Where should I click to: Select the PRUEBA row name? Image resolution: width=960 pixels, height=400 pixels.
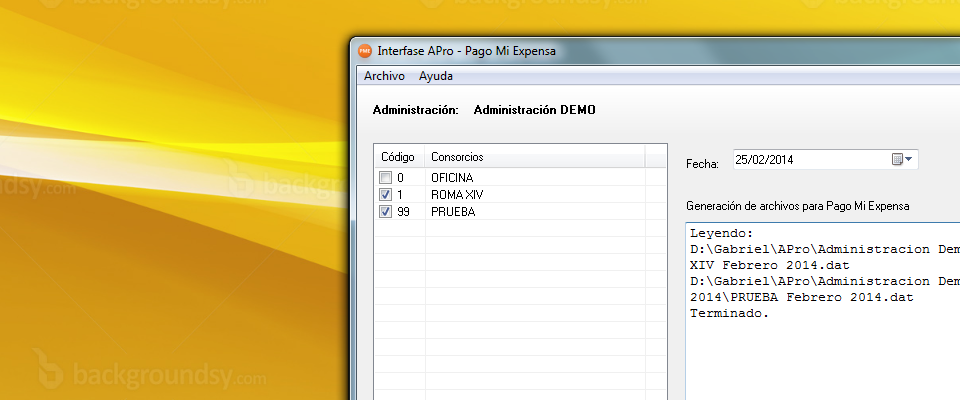453,213
